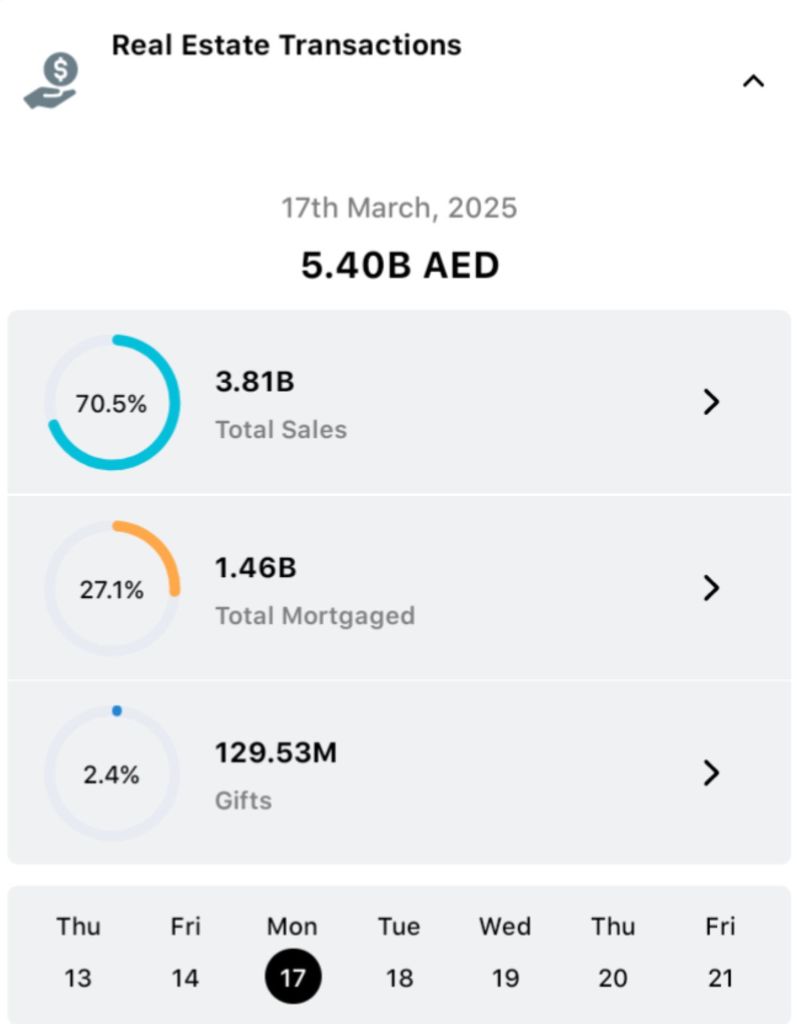Open the 129.53M Gifts row
Screen dimensions: 797x1024
400,774
